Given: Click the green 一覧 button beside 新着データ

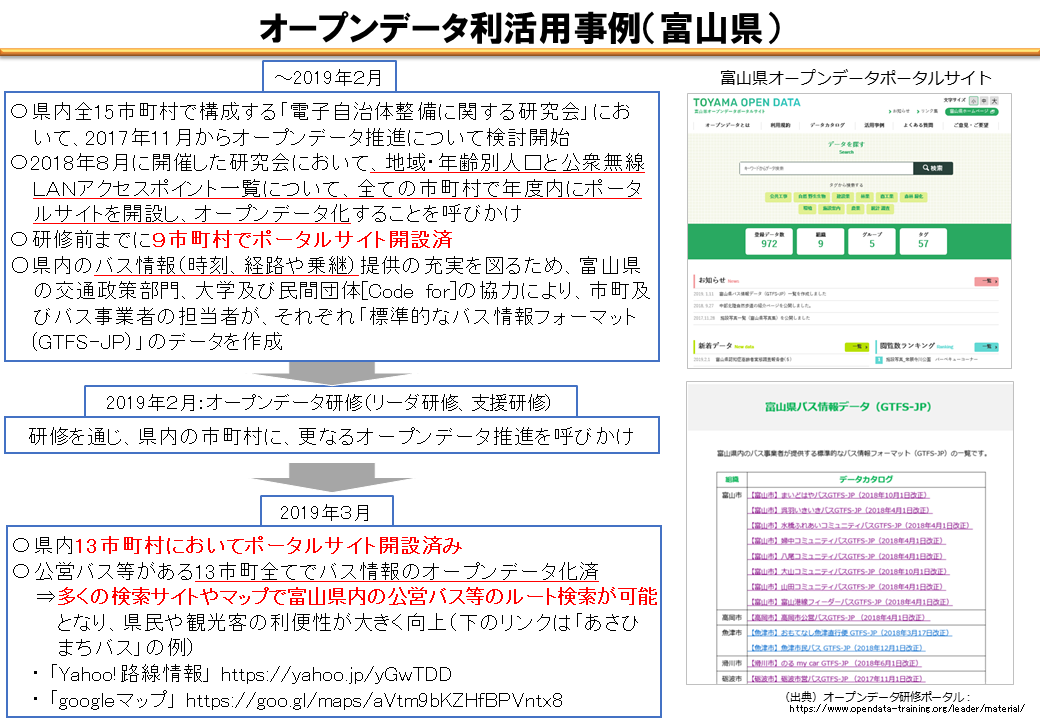Looking at the screenshot, I should [x=857, y=346].
